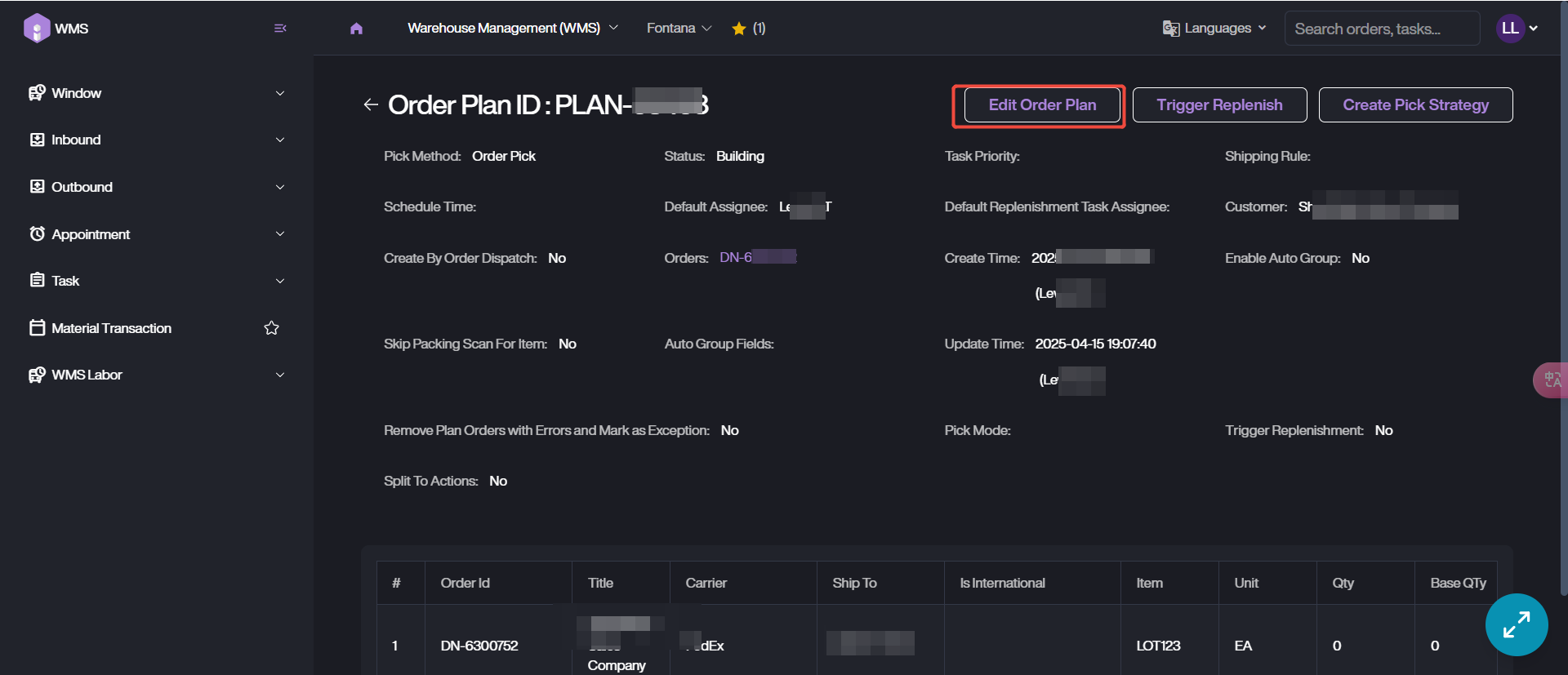Expand the Outbound sidebar menu

point(155,187)
